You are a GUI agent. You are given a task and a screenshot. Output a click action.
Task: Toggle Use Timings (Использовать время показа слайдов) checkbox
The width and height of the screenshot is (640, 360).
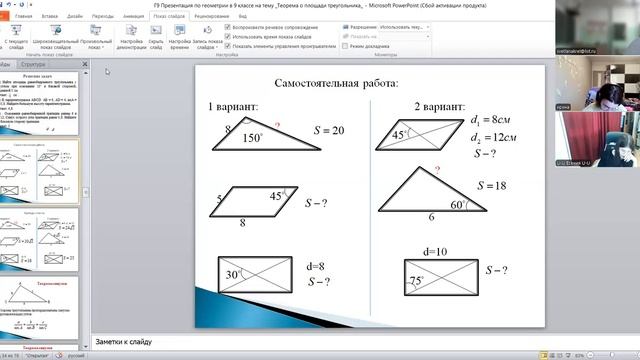(x=228, y=37)
